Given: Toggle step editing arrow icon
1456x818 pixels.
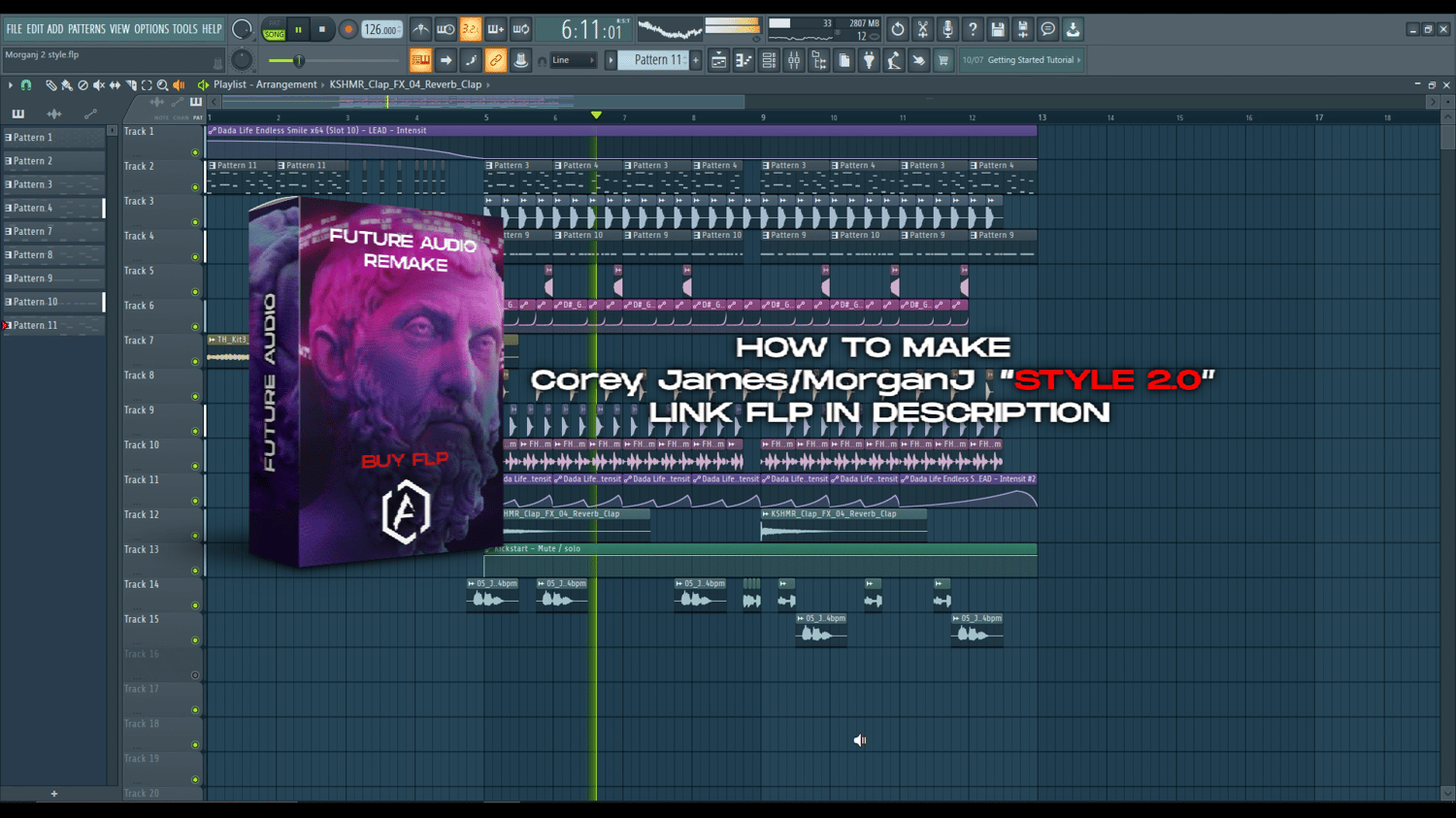Looking at the screenshot, I should tap(446, 60).
